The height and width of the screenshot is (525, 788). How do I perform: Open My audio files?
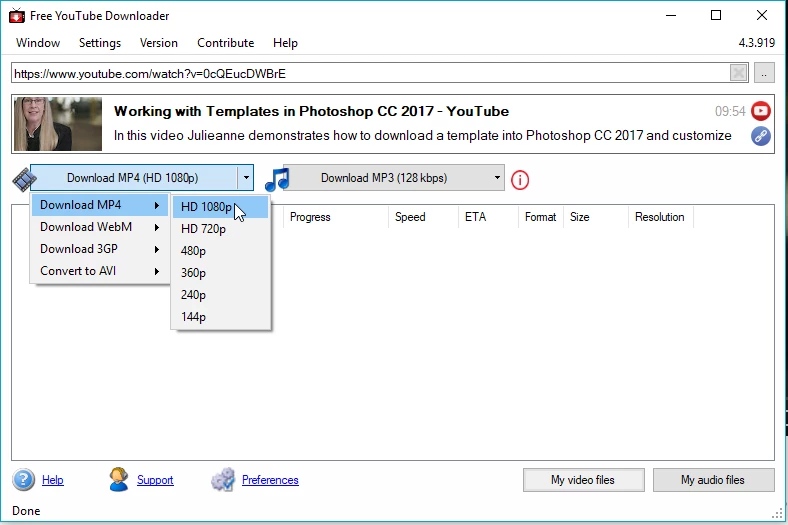[713, 480]
